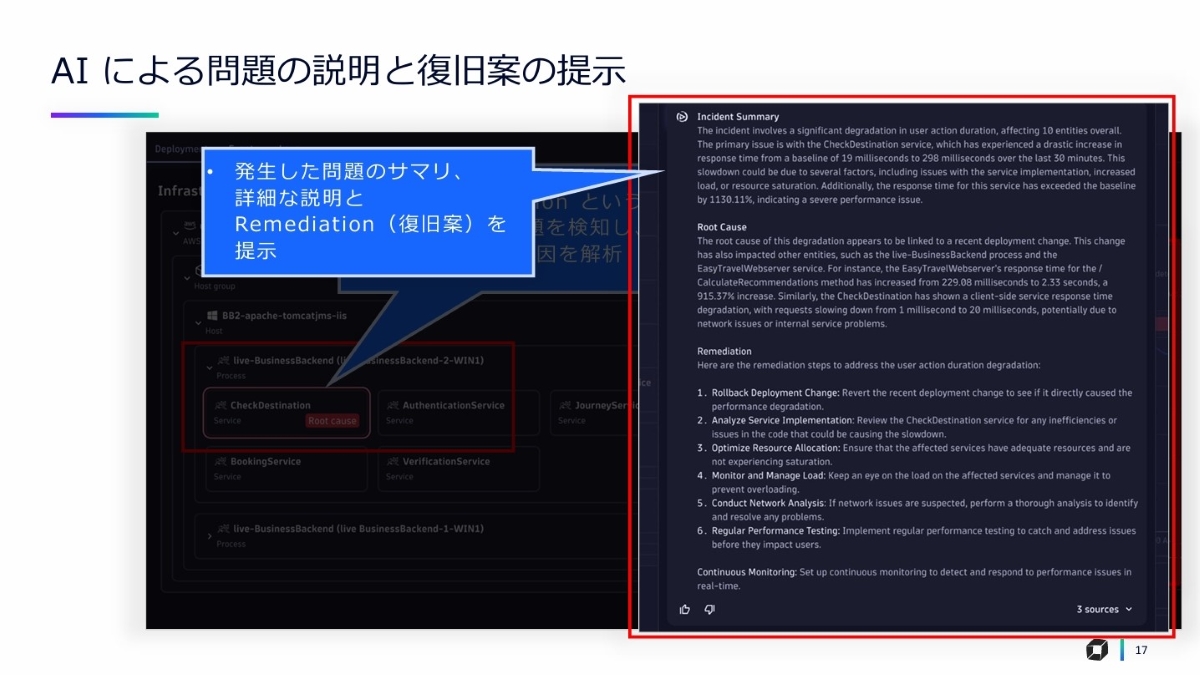Click the CheckDestination service icon
1200x675 pixels.
click(x=221, y=405)
